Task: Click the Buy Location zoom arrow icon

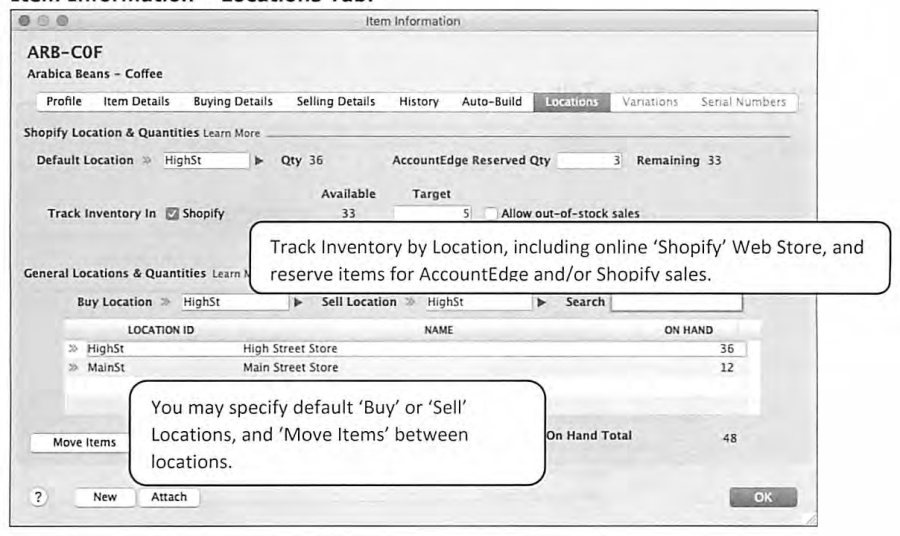Action: point(165,302)
